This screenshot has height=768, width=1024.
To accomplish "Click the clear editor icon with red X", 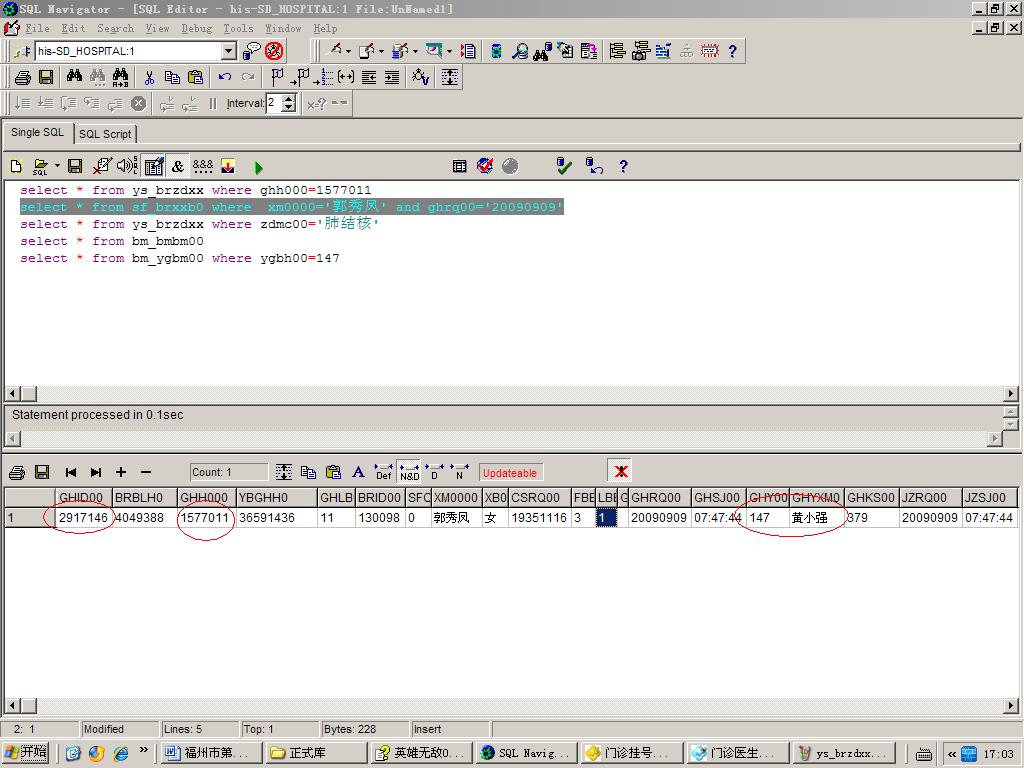I will (102, 167).
